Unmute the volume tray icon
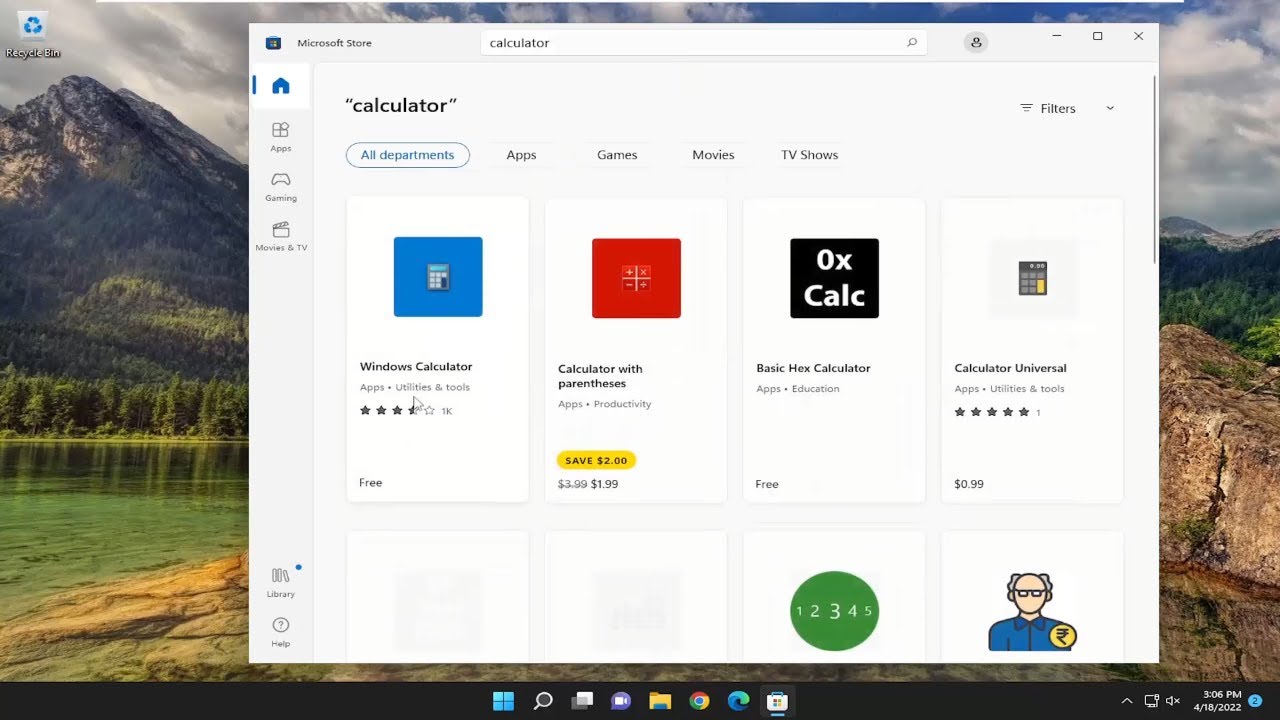The image size is (1280, 720). coord(1173,701)
